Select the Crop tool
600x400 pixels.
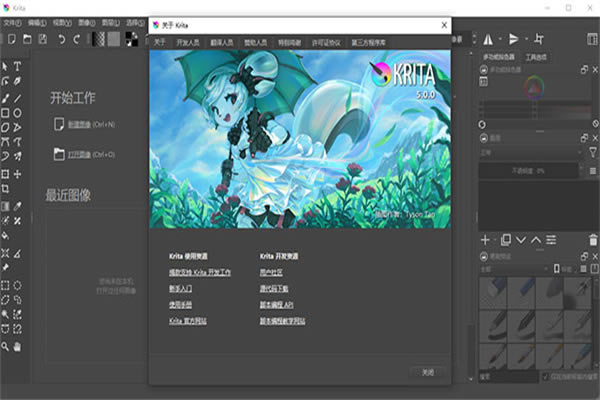point(5,189)
